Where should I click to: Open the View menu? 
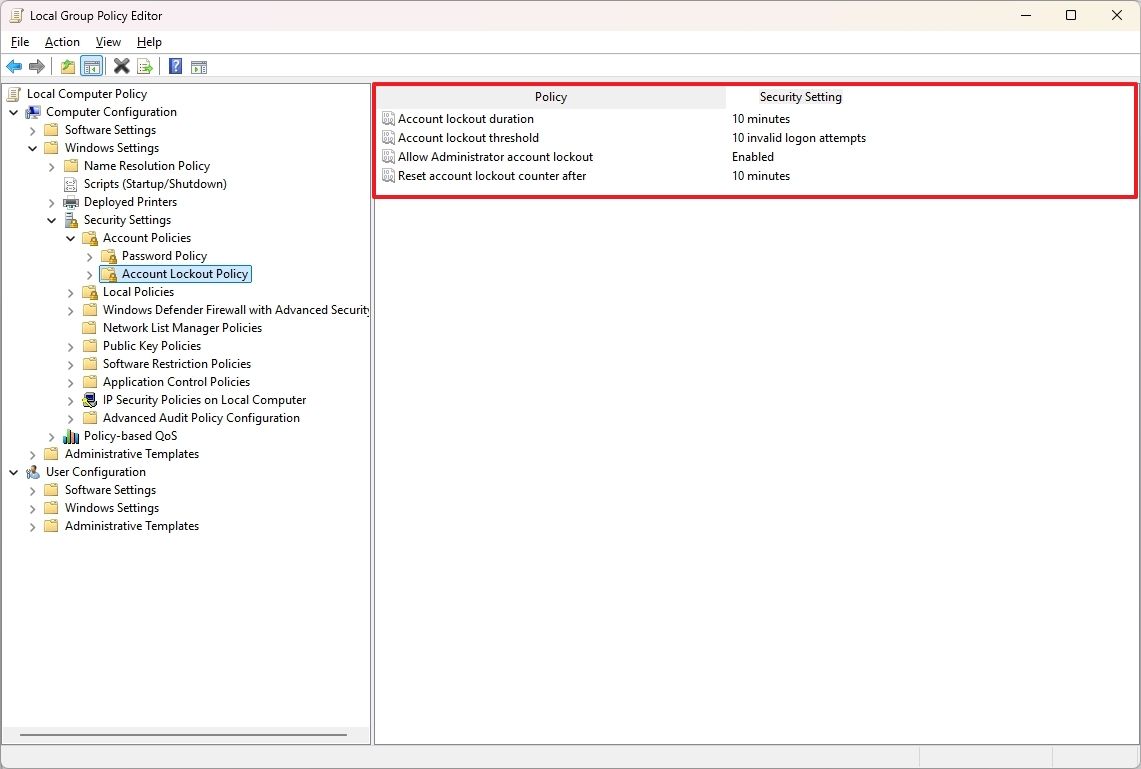coord(108,42)
